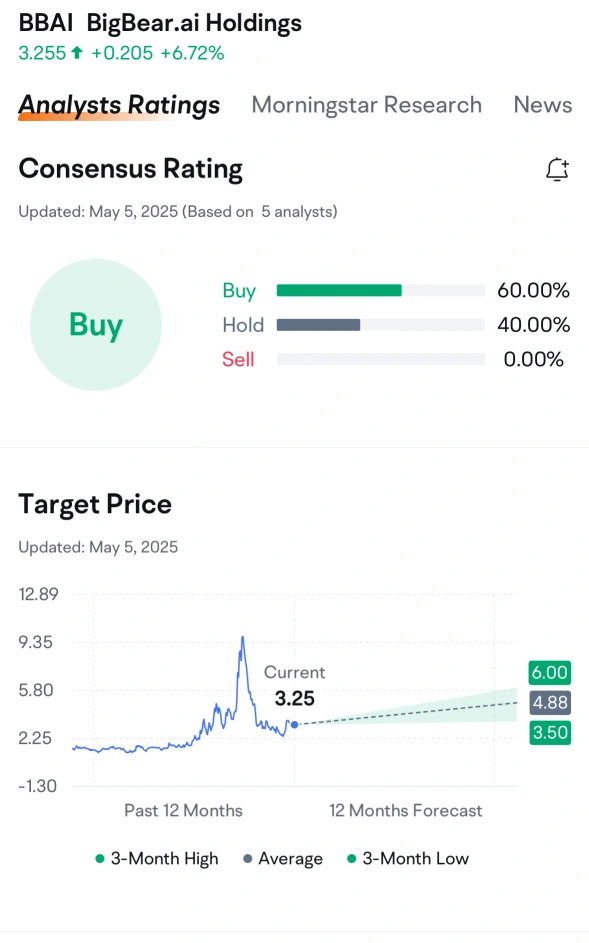589x943 pixels.
Task: Tap the 3.50 low target label
Action: click(550, 733)
